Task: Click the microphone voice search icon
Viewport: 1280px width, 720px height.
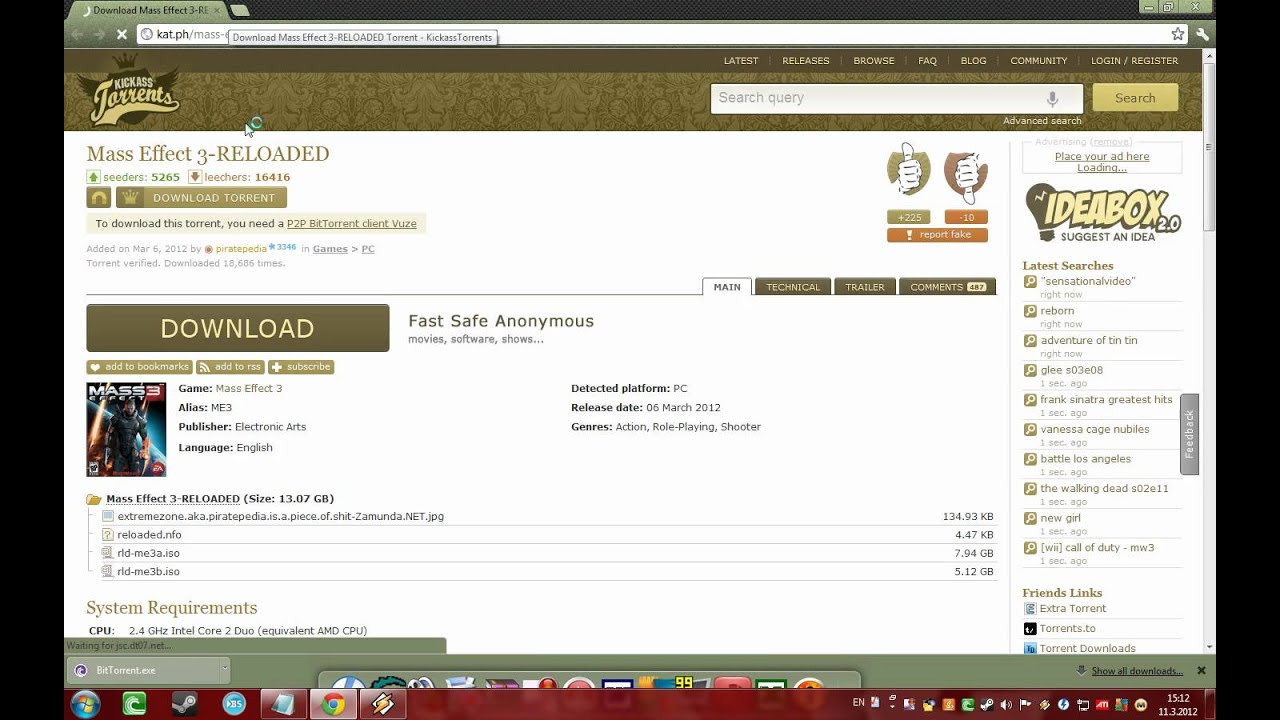Action: 1052,98
